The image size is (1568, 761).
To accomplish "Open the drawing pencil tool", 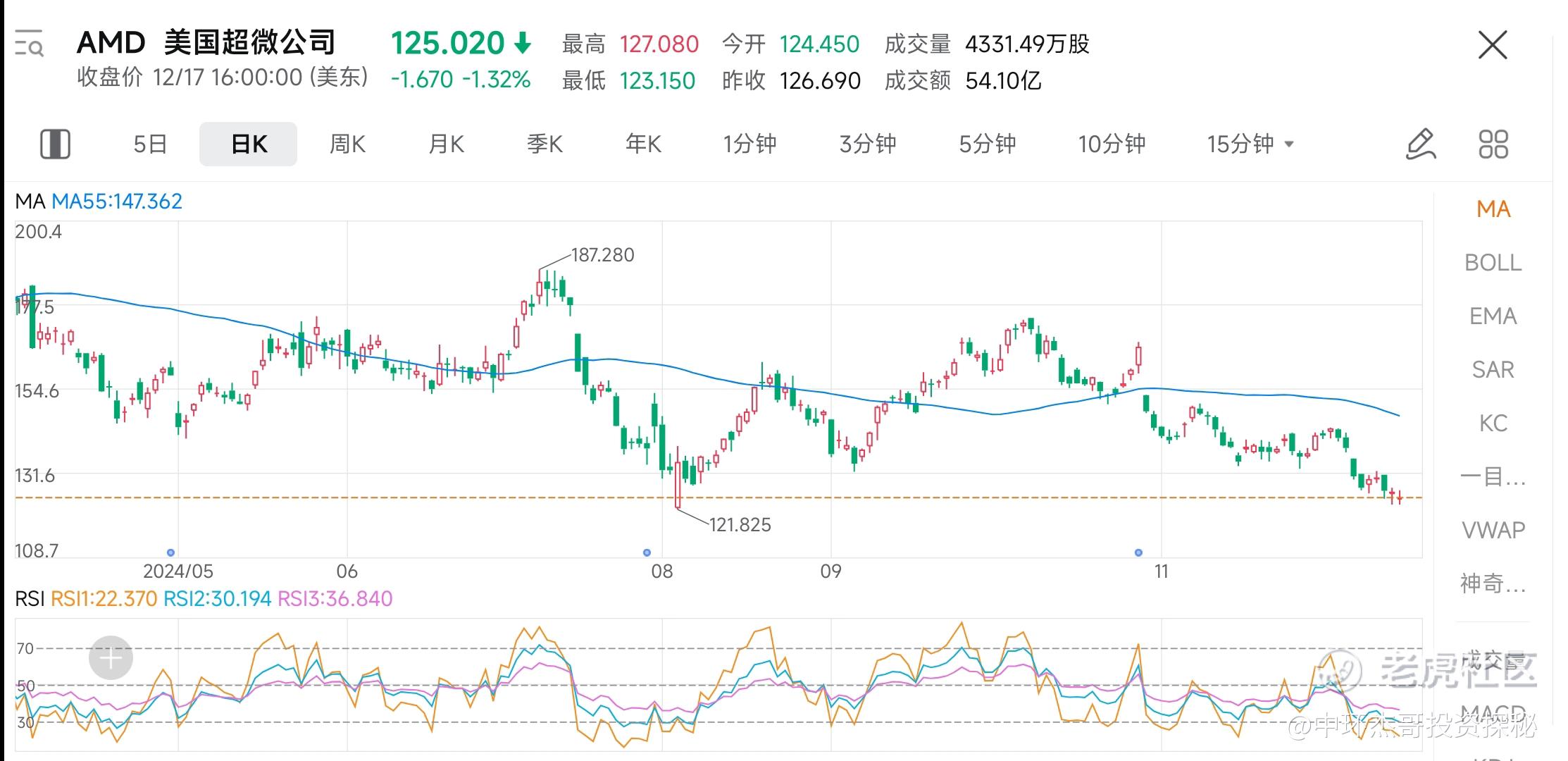I will 1421,144.
